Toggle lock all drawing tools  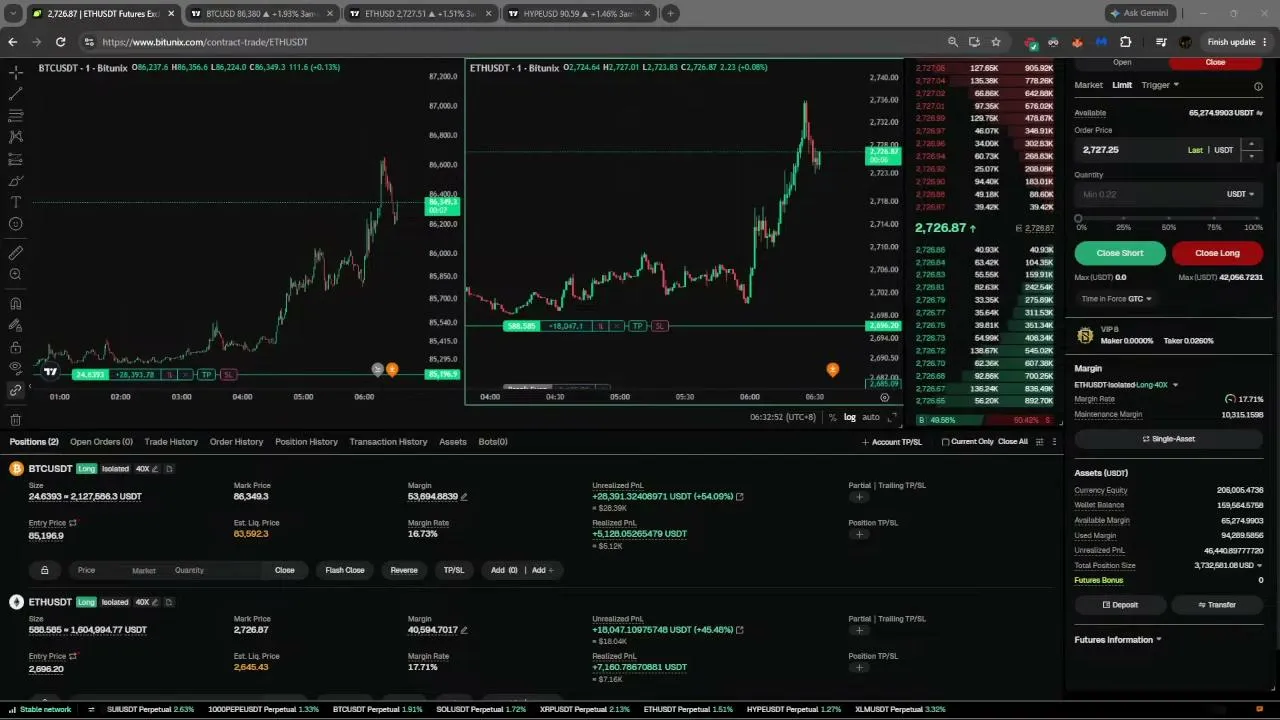click(16, 347)
